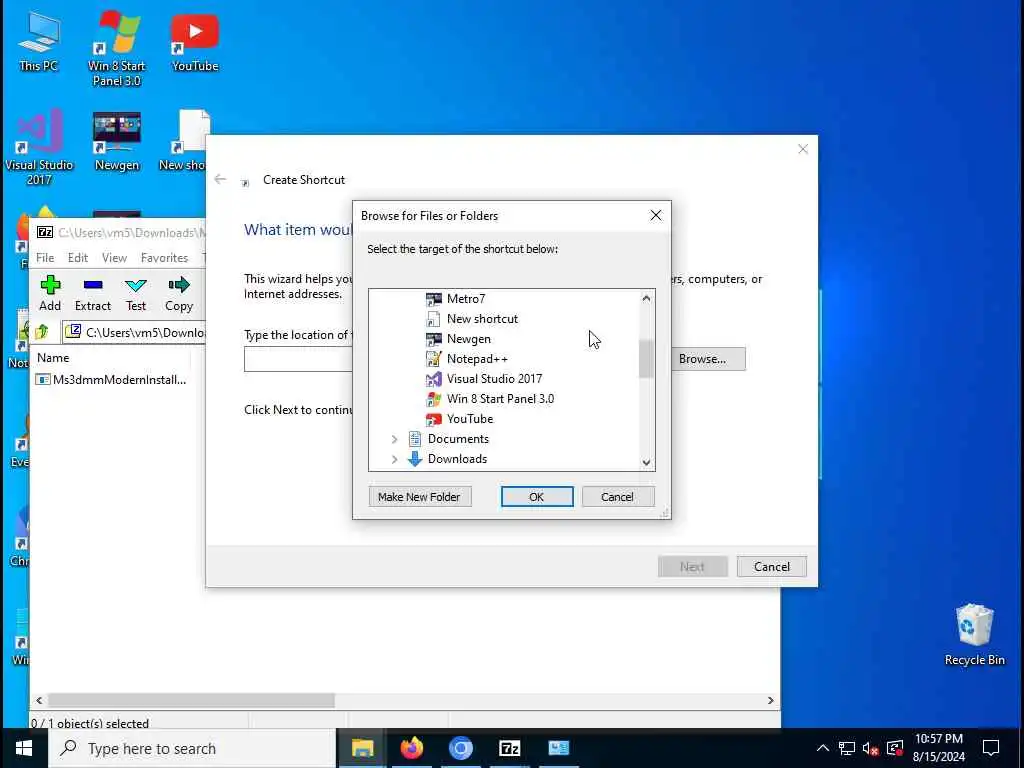The width and height of the screenshot is (1024, 768).
Task: Select the YouTube desktop shortcut
Action: click(x=195, y=40)
